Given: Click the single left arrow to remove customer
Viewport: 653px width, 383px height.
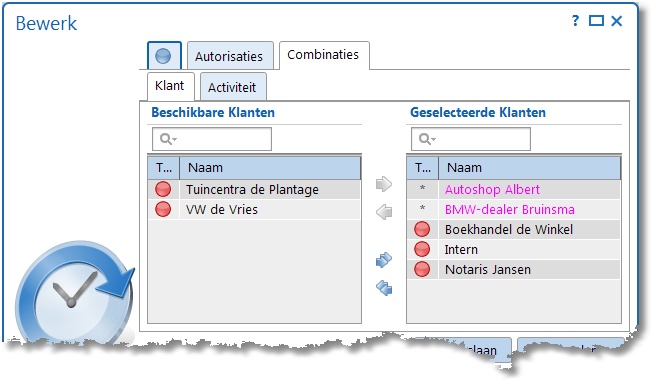Looking at the screenshot, I should (384, 212).
